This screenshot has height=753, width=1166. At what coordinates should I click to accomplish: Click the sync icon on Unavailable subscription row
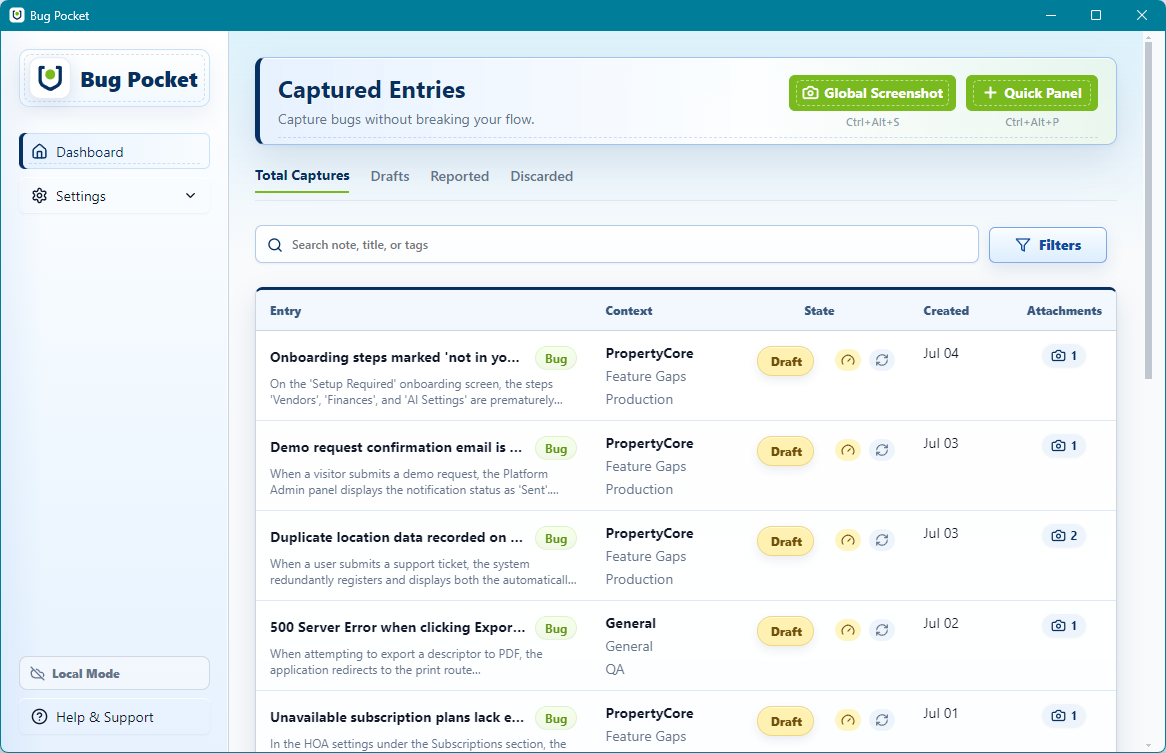click(x=882, y=720)
